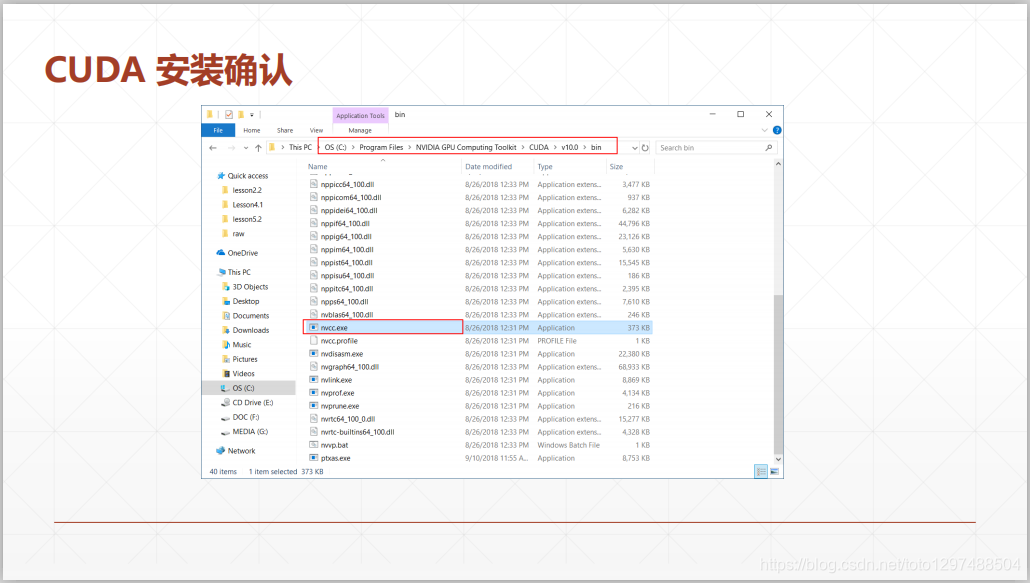
Task: Open 3D Objects in the navigation pane
Action: coord(245,287)
